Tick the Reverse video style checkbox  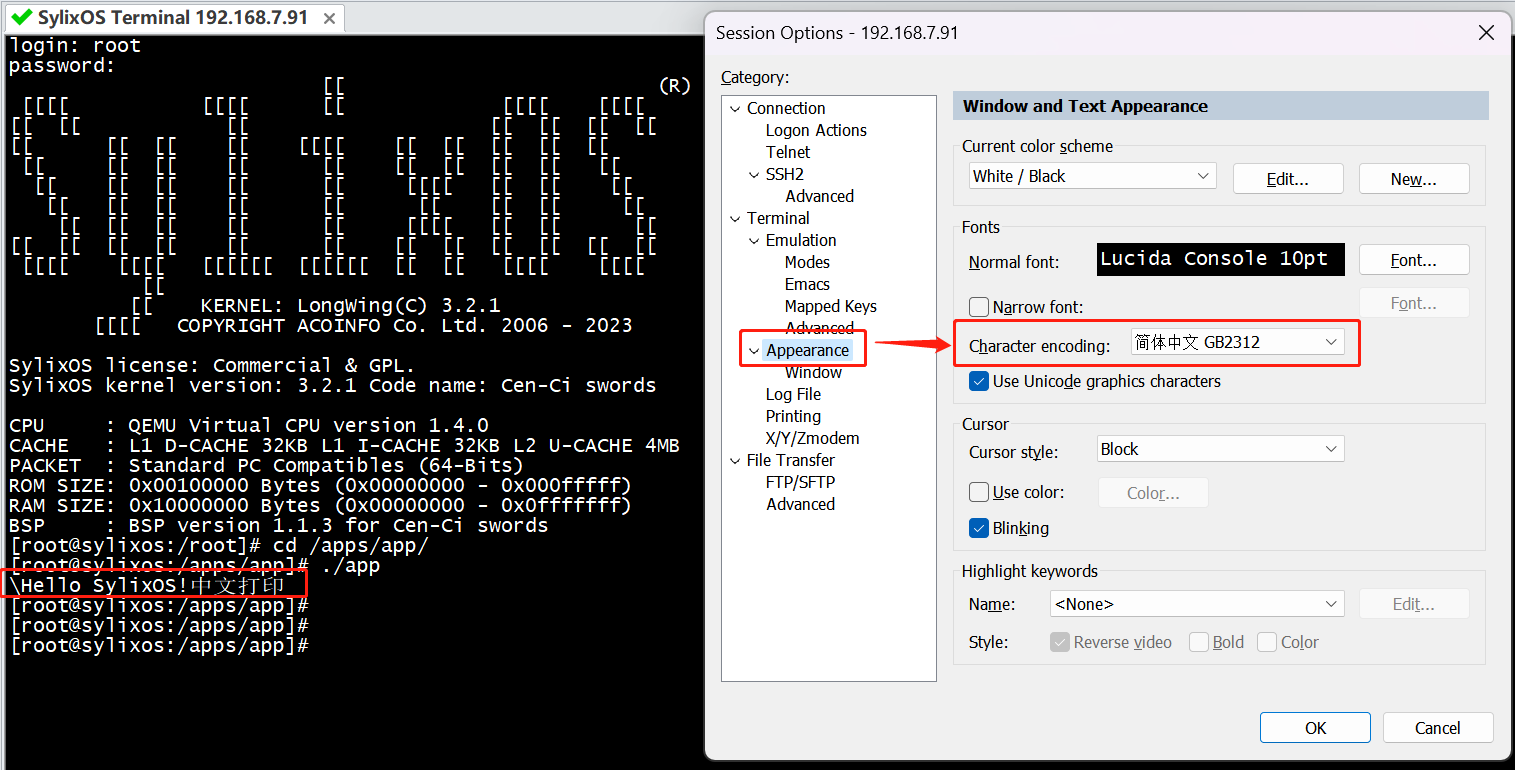click(x=1060, y=642)
